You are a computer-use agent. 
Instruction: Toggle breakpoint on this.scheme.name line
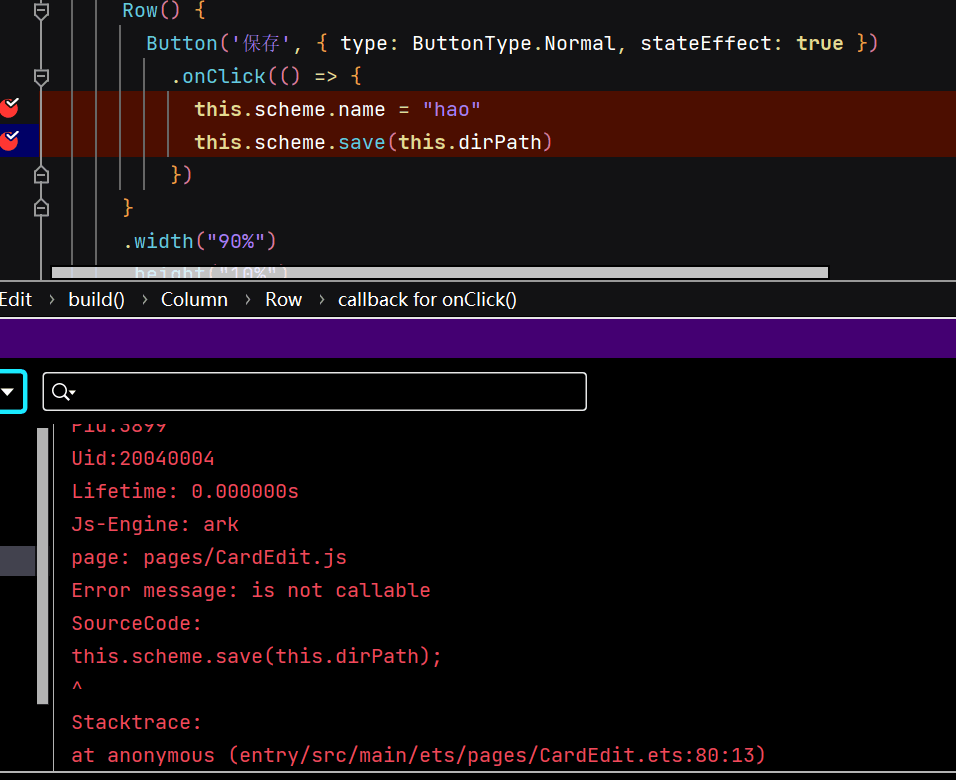point(10,108)
